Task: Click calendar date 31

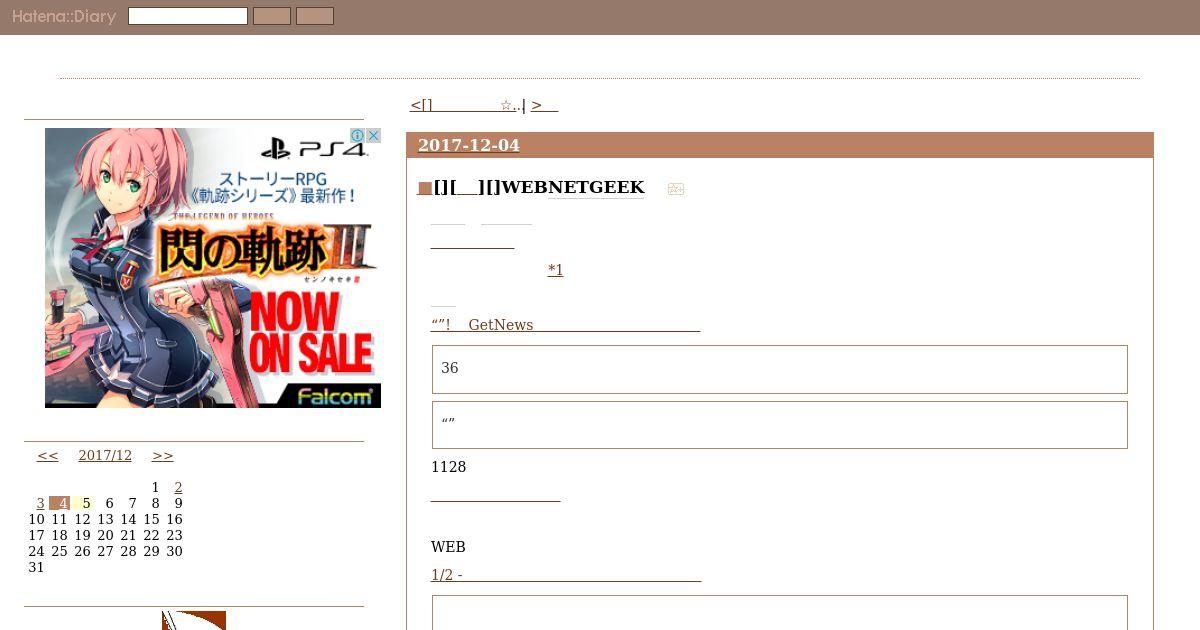Action: point(36,567)
